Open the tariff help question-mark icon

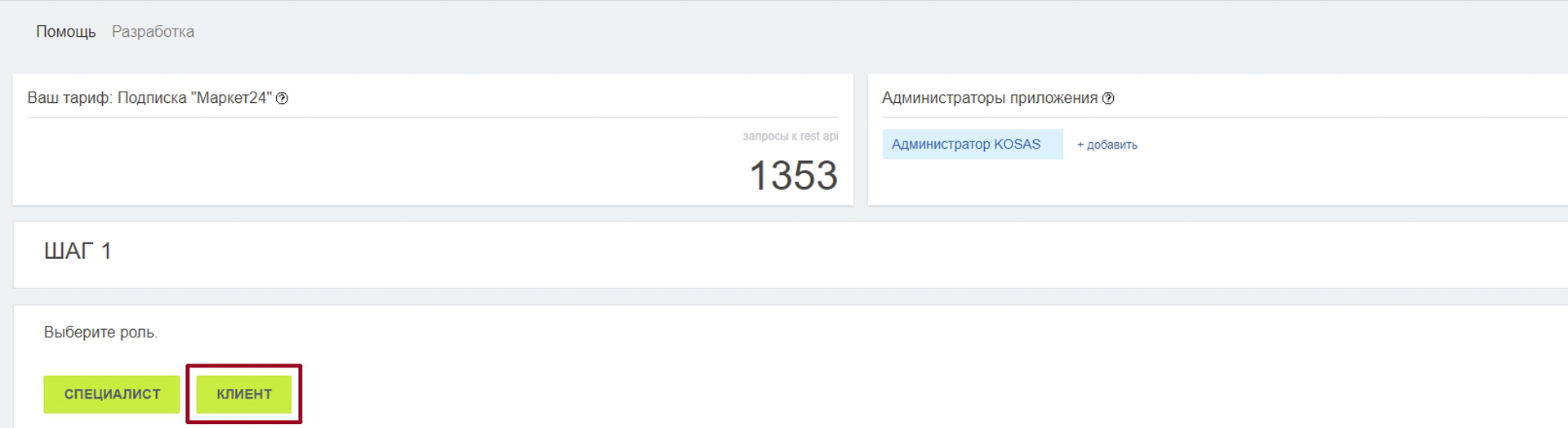(282, 98)
